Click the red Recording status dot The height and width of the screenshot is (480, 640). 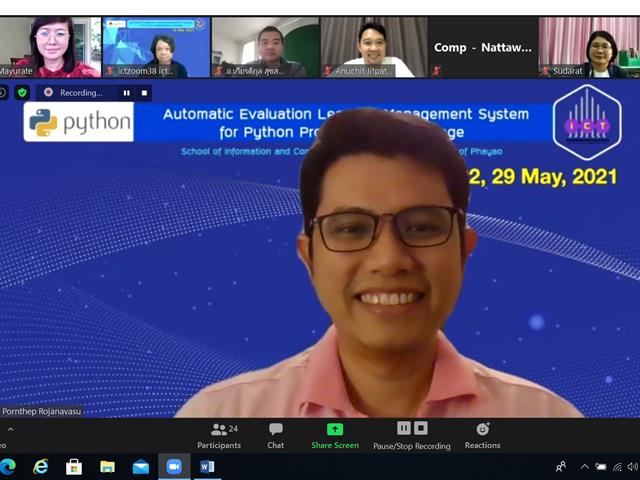pyautogui.click(x=48, y=92)
